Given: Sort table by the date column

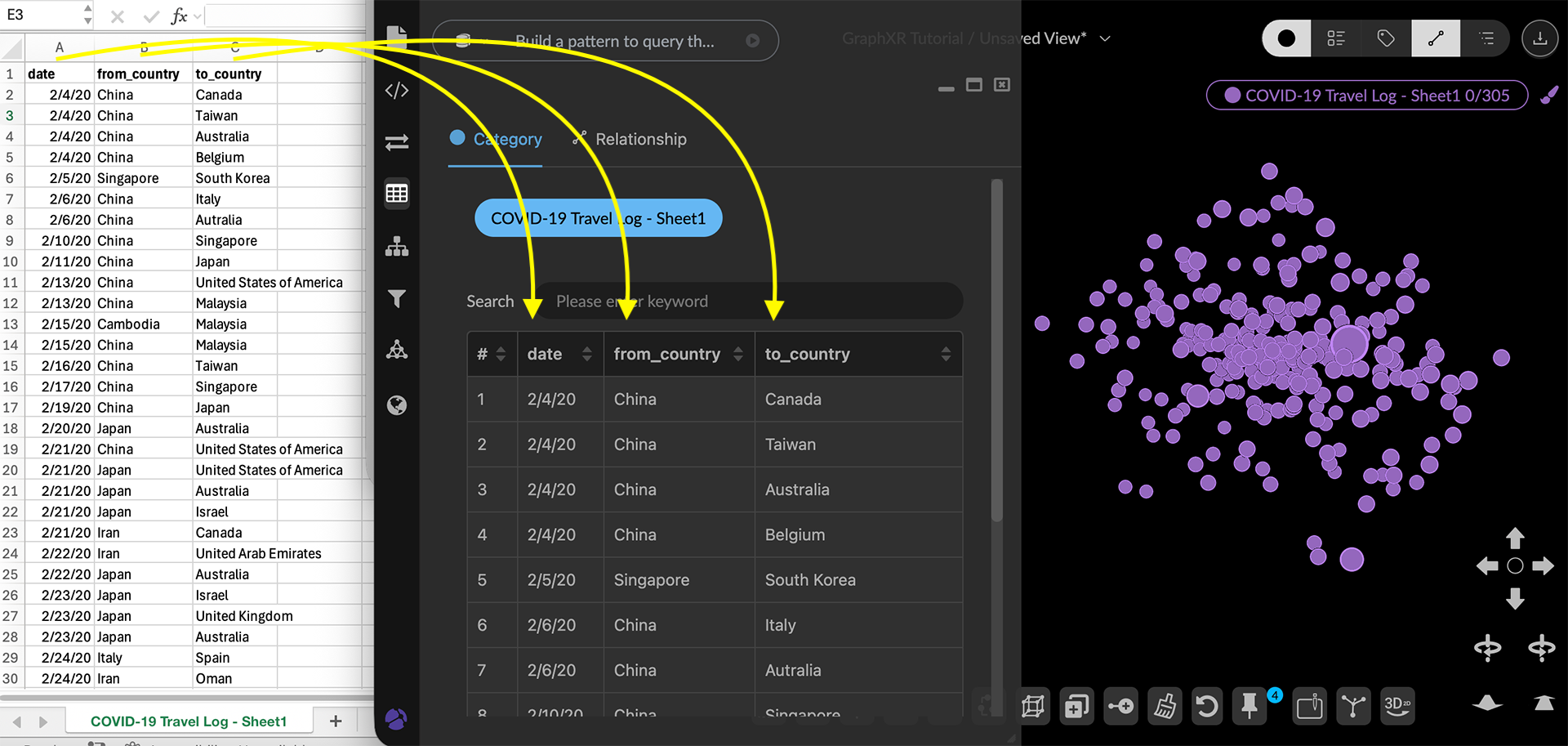Looking at the screenshot, I should click(x=586, y=354).
